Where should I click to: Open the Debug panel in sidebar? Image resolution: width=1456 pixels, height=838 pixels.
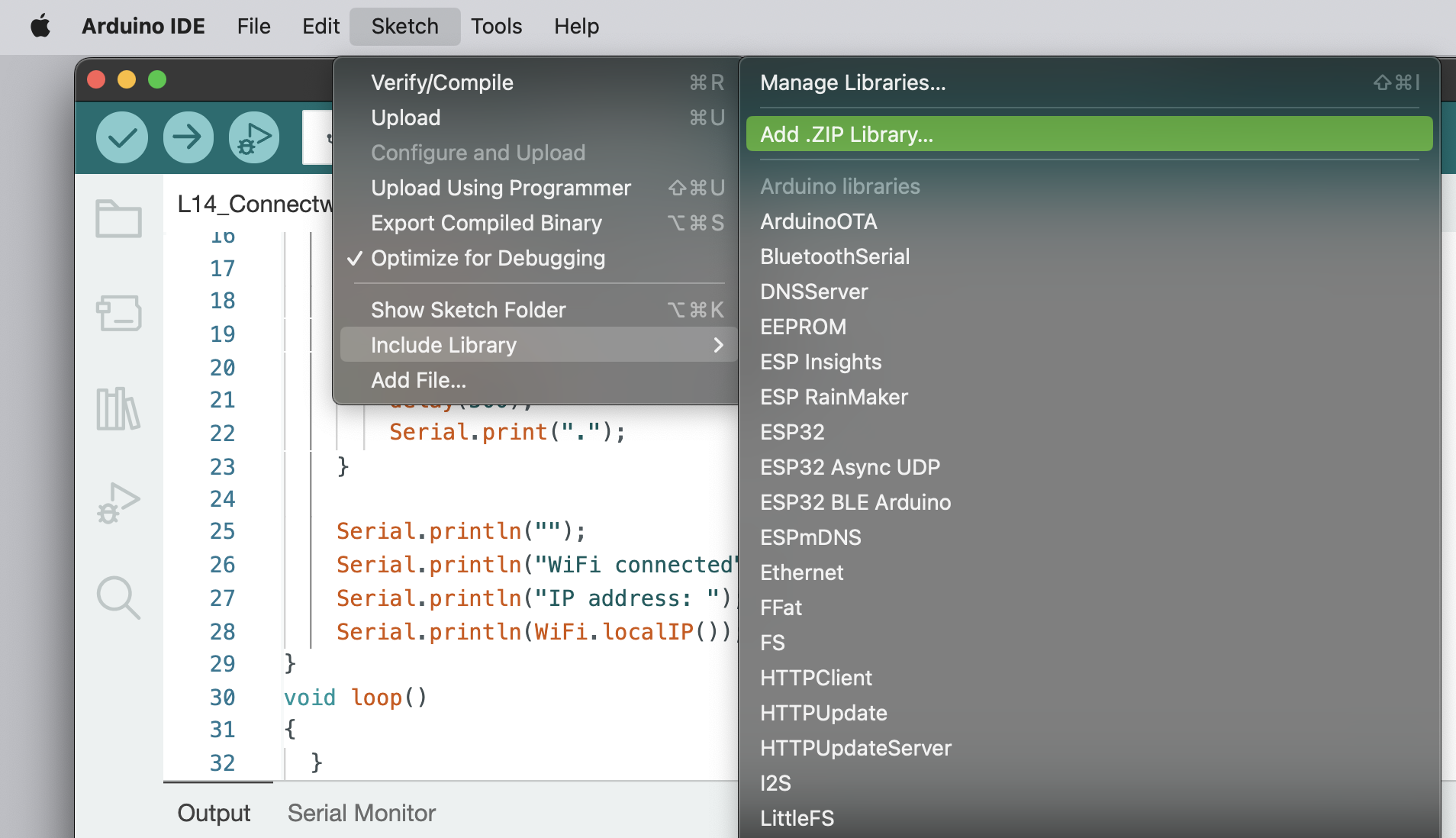(118, 503)
